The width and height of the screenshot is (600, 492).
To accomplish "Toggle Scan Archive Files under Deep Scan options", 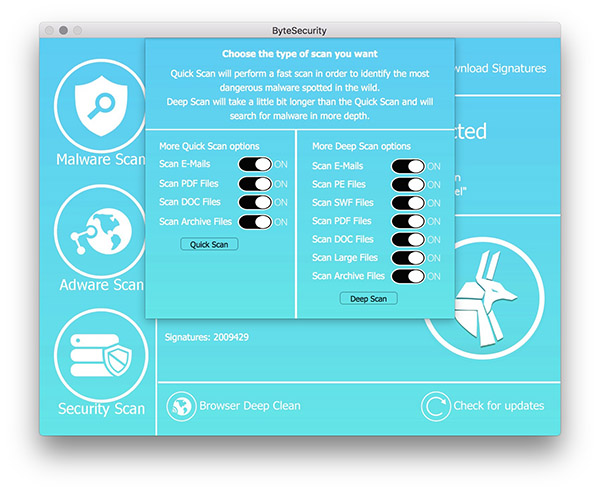I will [408, 277].
